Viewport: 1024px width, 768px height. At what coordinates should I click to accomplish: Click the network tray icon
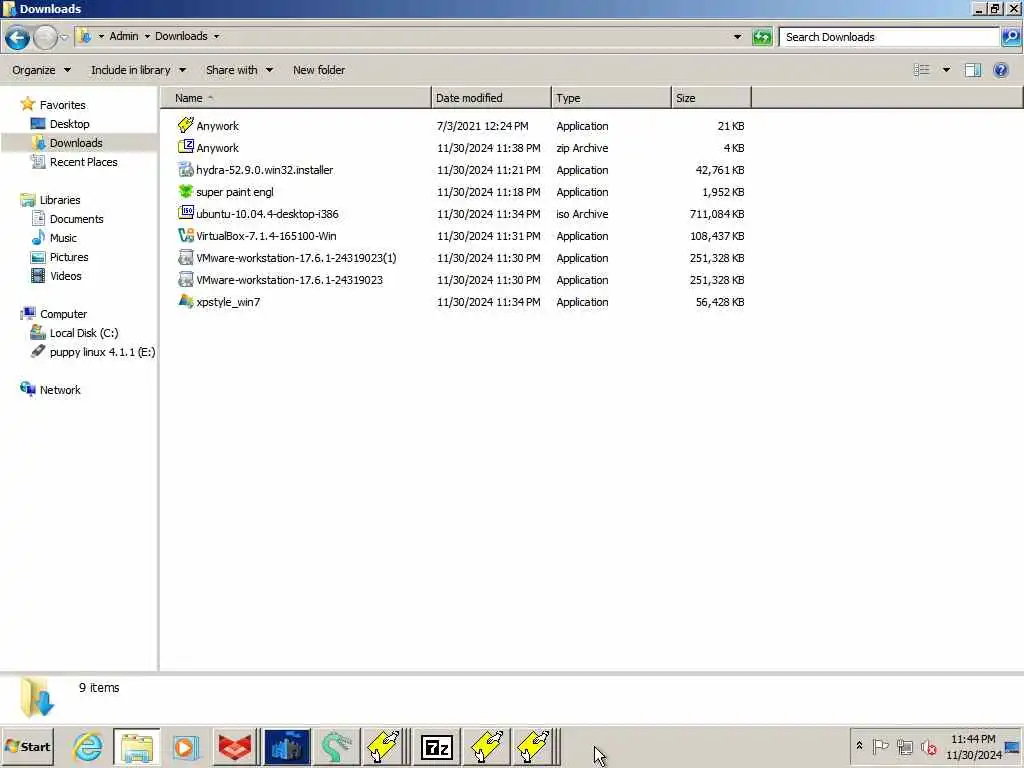coord(904,746)
